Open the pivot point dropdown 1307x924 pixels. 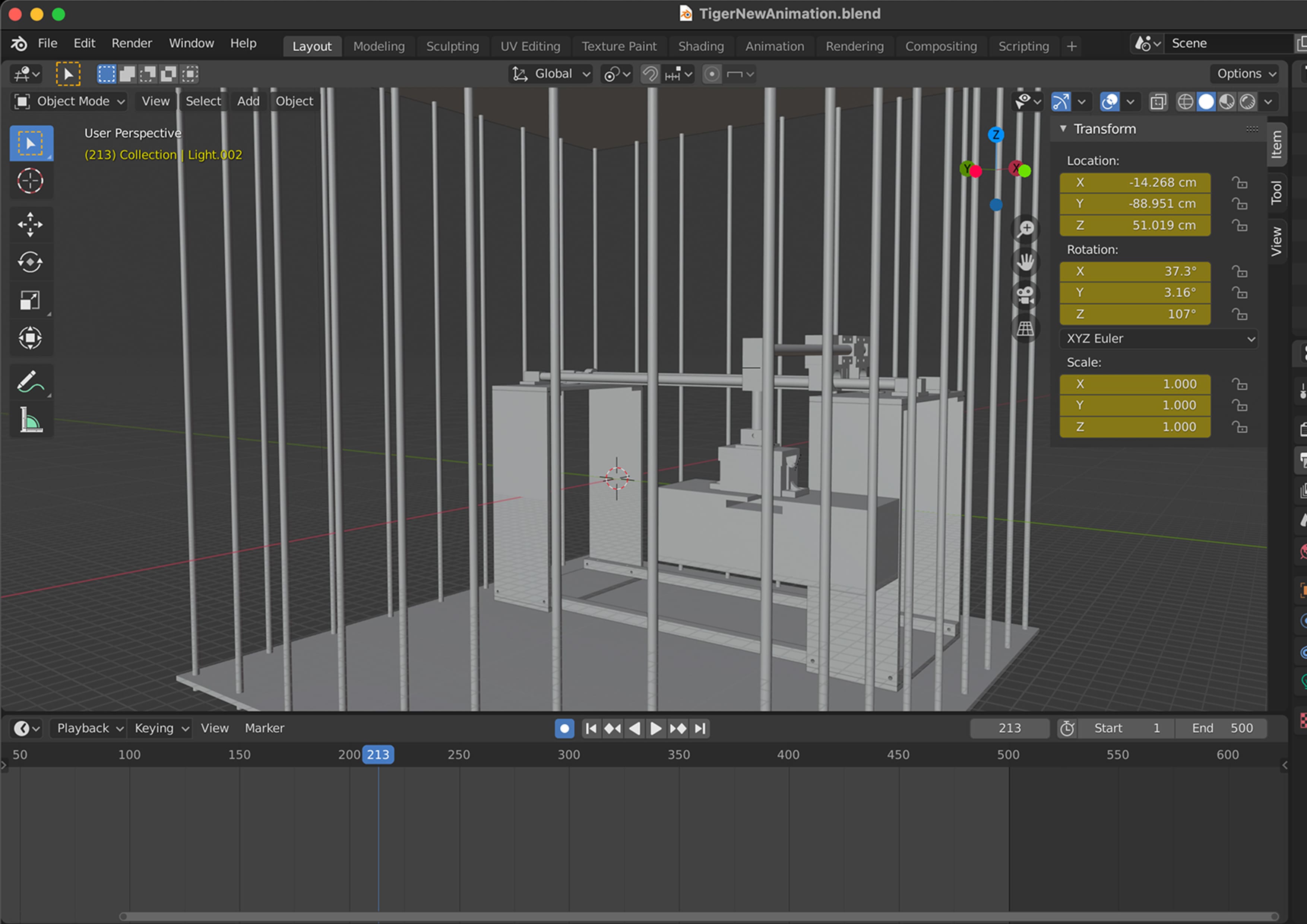(617, 74)
